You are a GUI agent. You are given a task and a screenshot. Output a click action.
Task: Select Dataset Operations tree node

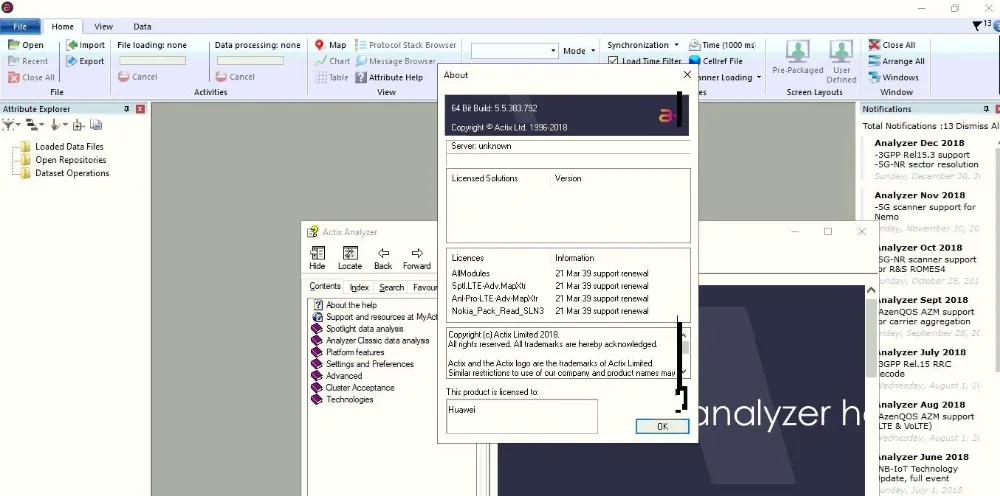tap(66, 173)
